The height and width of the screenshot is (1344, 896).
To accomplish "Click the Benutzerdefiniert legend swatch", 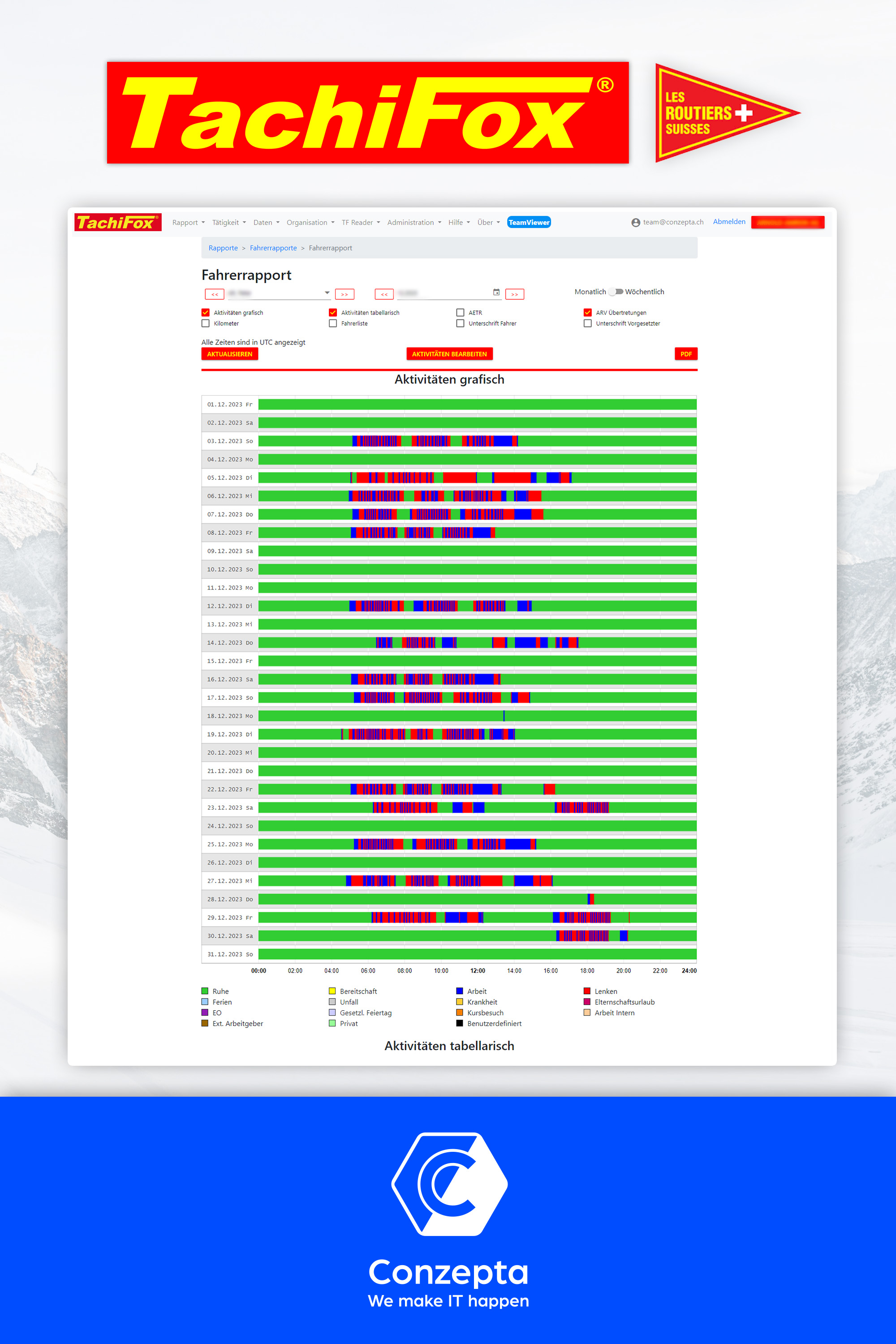I will [460, 1023].
